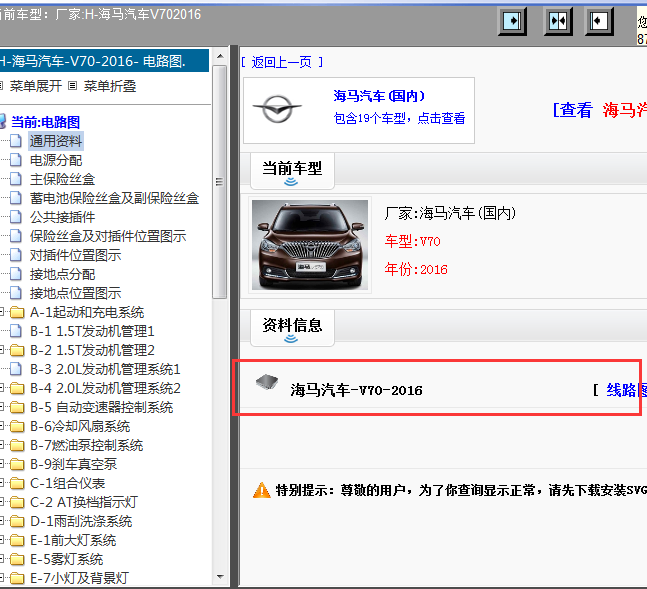Click page icon beside 电源分配
Image resolution: width=647 pixels, height=589 pixels.
[x=16, y=160]
